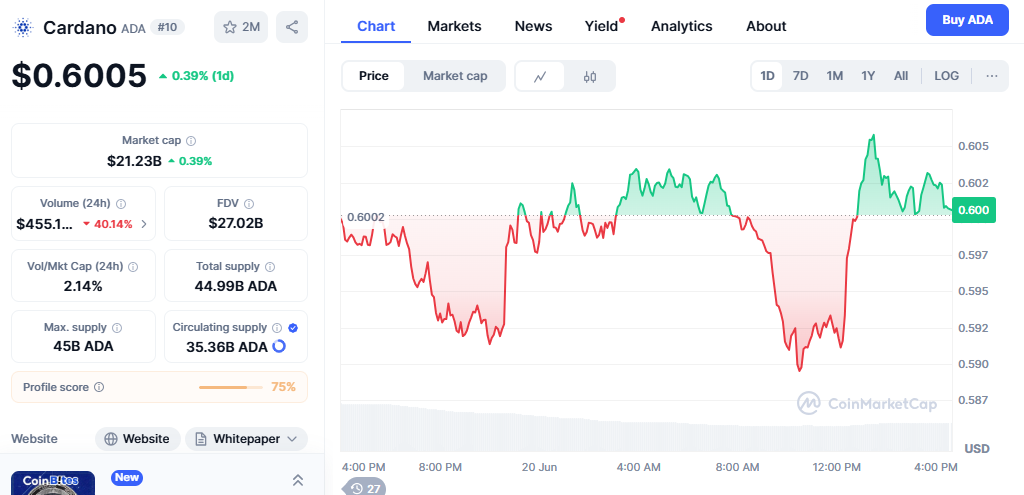Select the 1M time range
This screenshot has width=1024, height=495.
coord(835,76)
